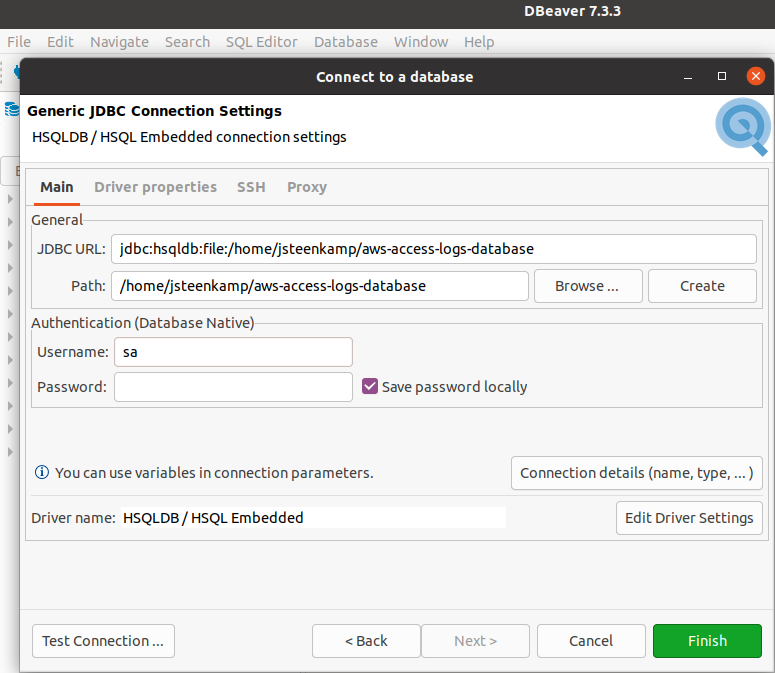
Task: Click the Browse ... button
Action: (588, 286)
